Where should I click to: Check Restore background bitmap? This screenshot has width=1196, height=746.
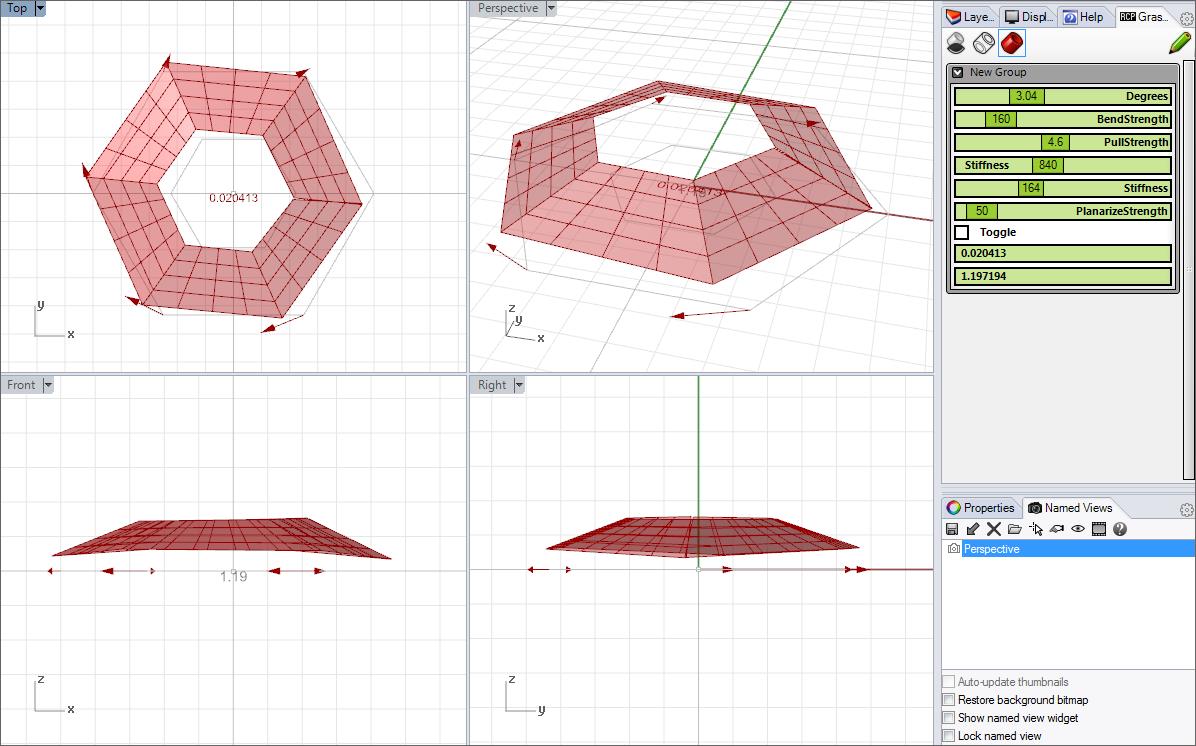pos(949,700)
